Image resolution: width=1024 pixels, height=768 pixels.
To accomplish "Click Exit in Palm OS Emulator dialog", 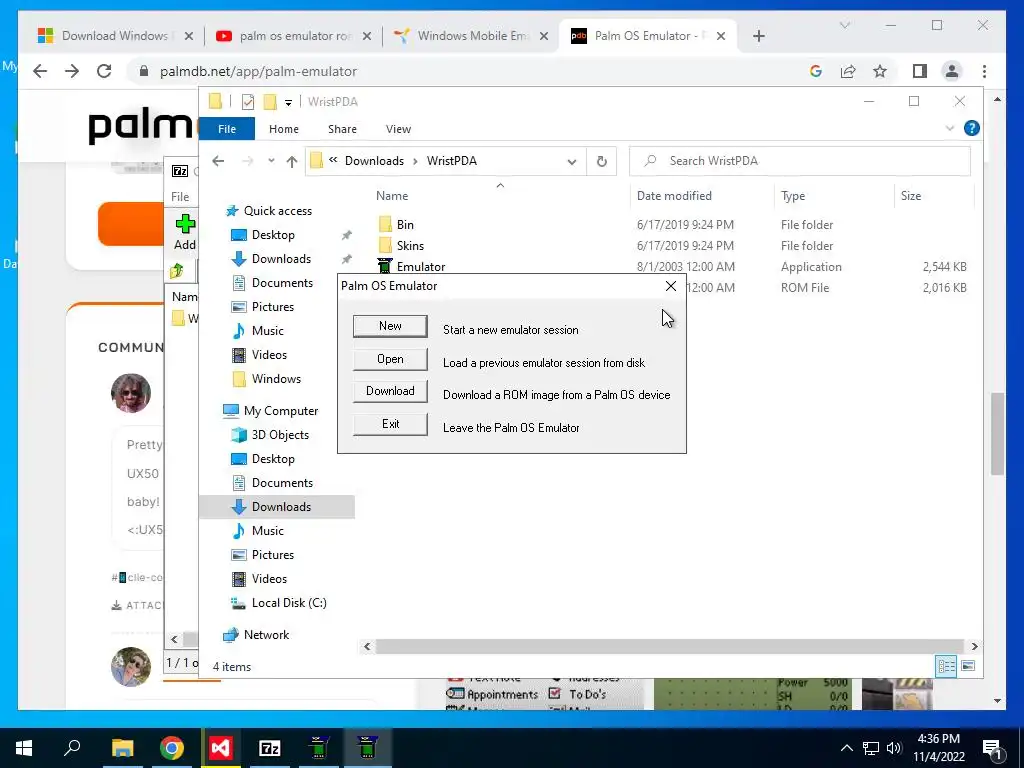I will point(390,424).
